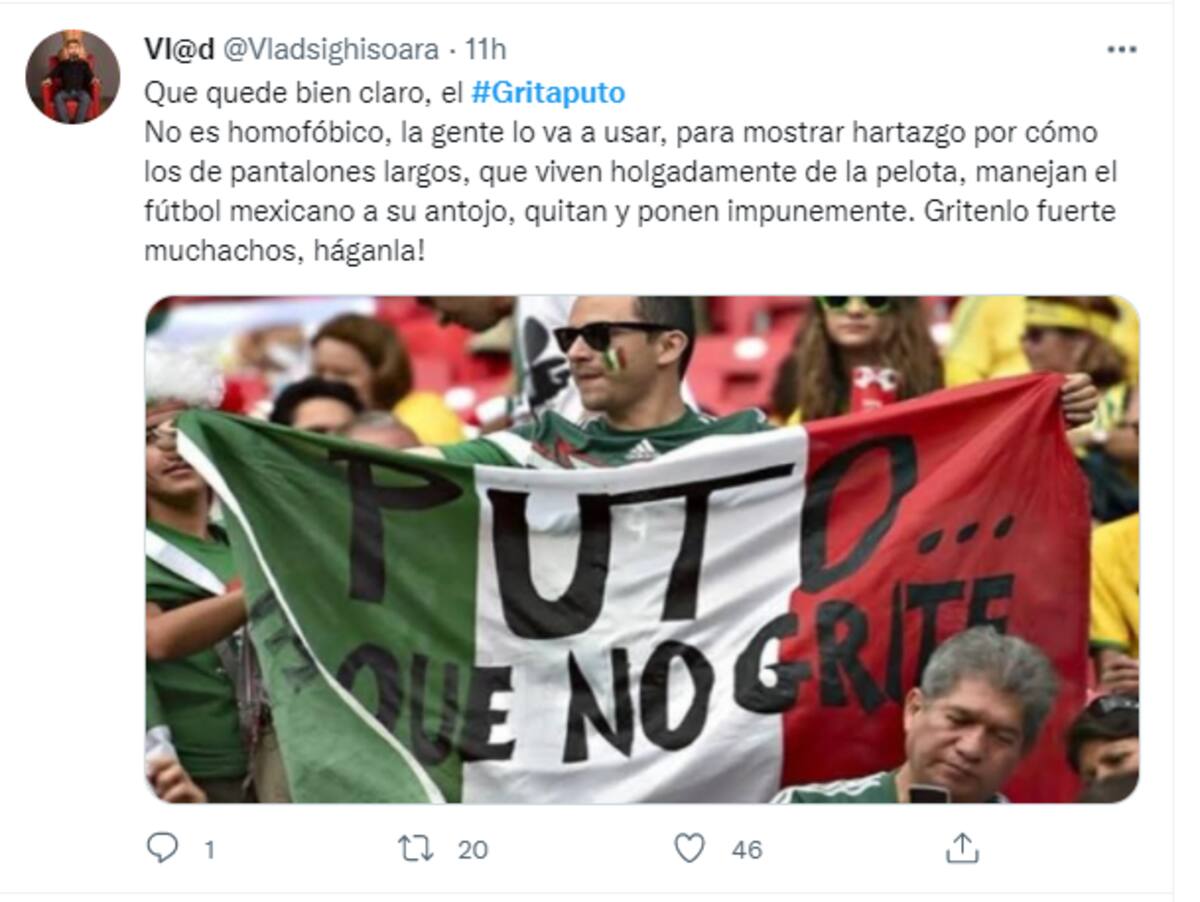The width and height of the screenshot is (1200, 902).
Task: Open the Vl@d profile avatar picture
Action: click(x=73, y=76)
